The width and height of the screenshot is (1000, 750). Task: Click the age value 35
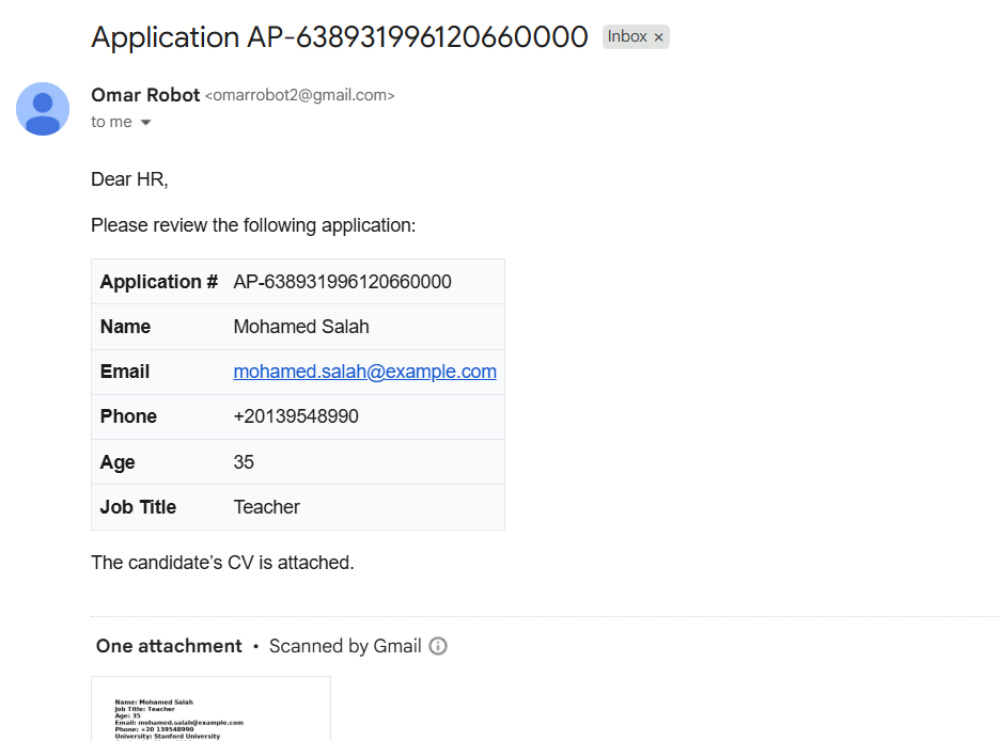pos(244,462)
